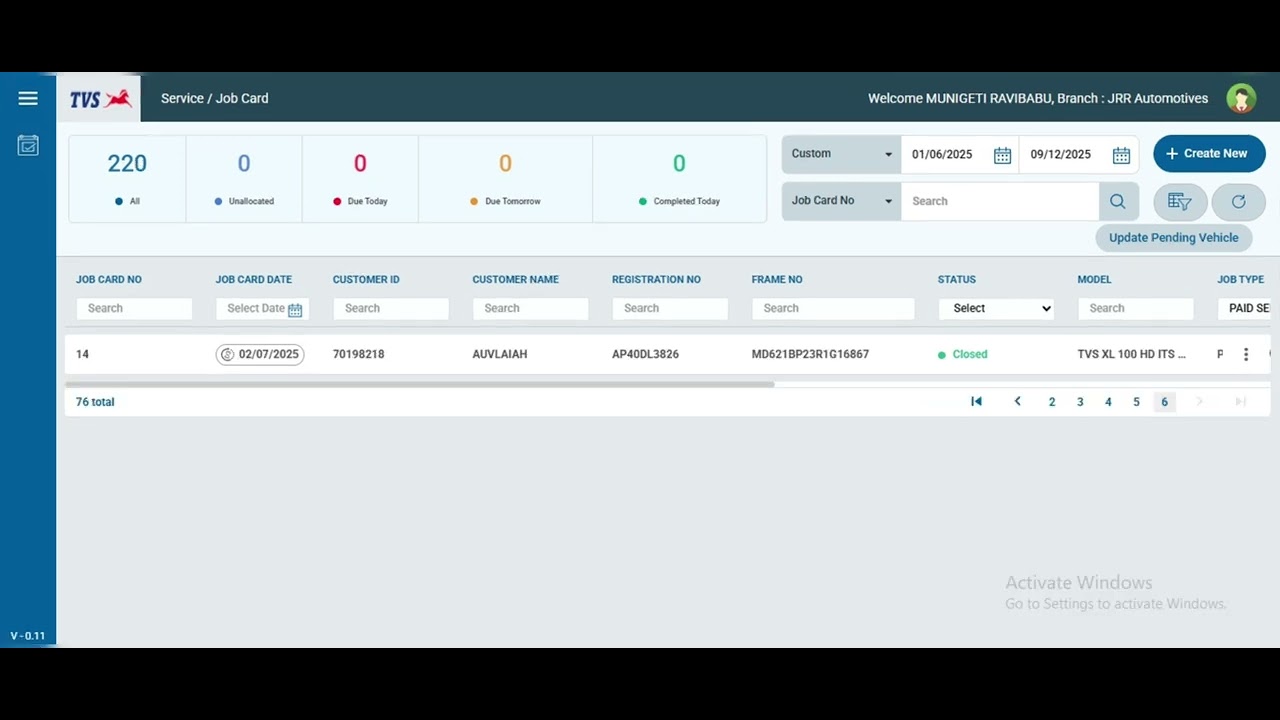Viewport: 1280px width, 720px height.
Task: Filter by Due Tomorrow job cards
Action: pos(505,179)
